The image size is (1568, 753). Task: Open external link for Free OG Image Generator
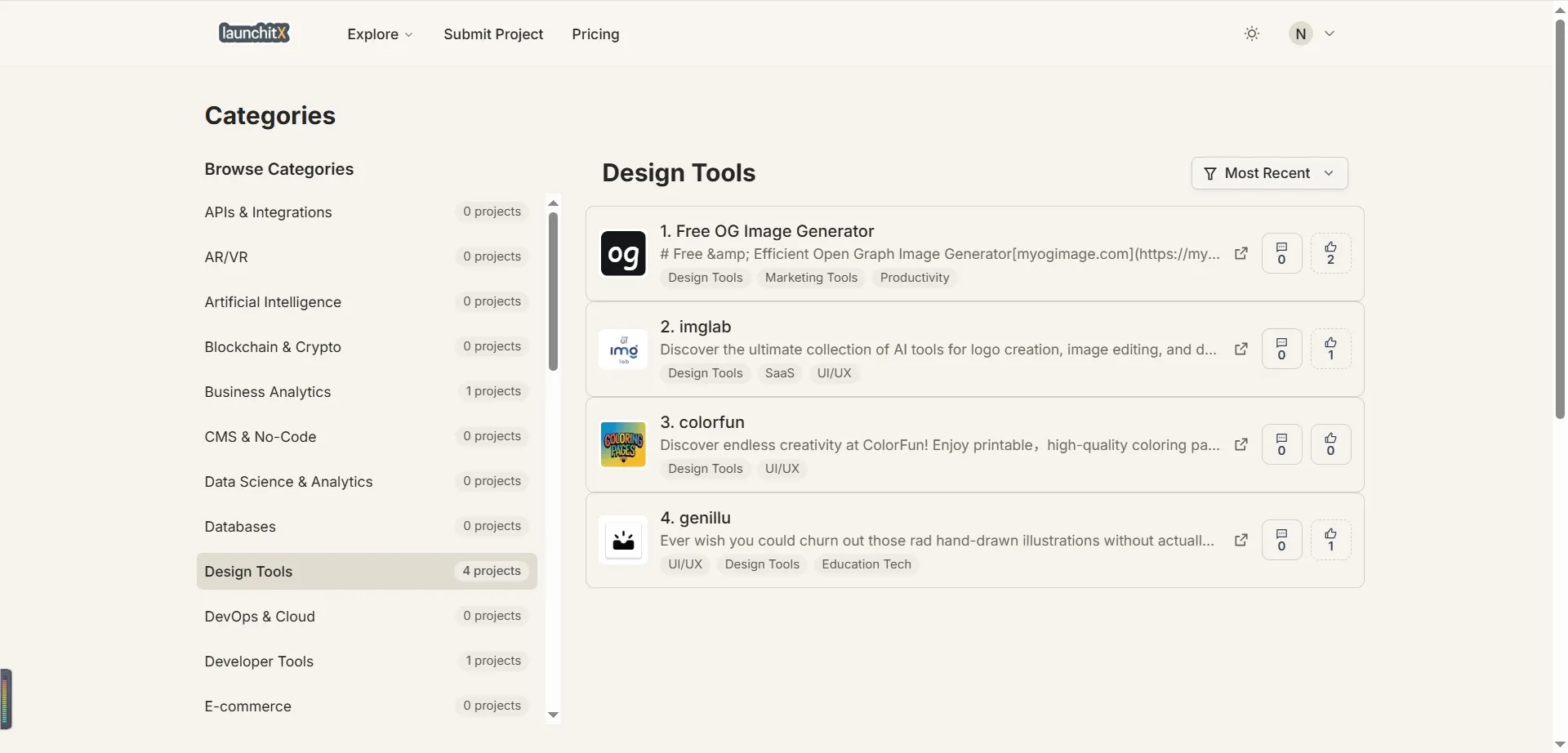pyautogui.click(x=1241, y=253)
